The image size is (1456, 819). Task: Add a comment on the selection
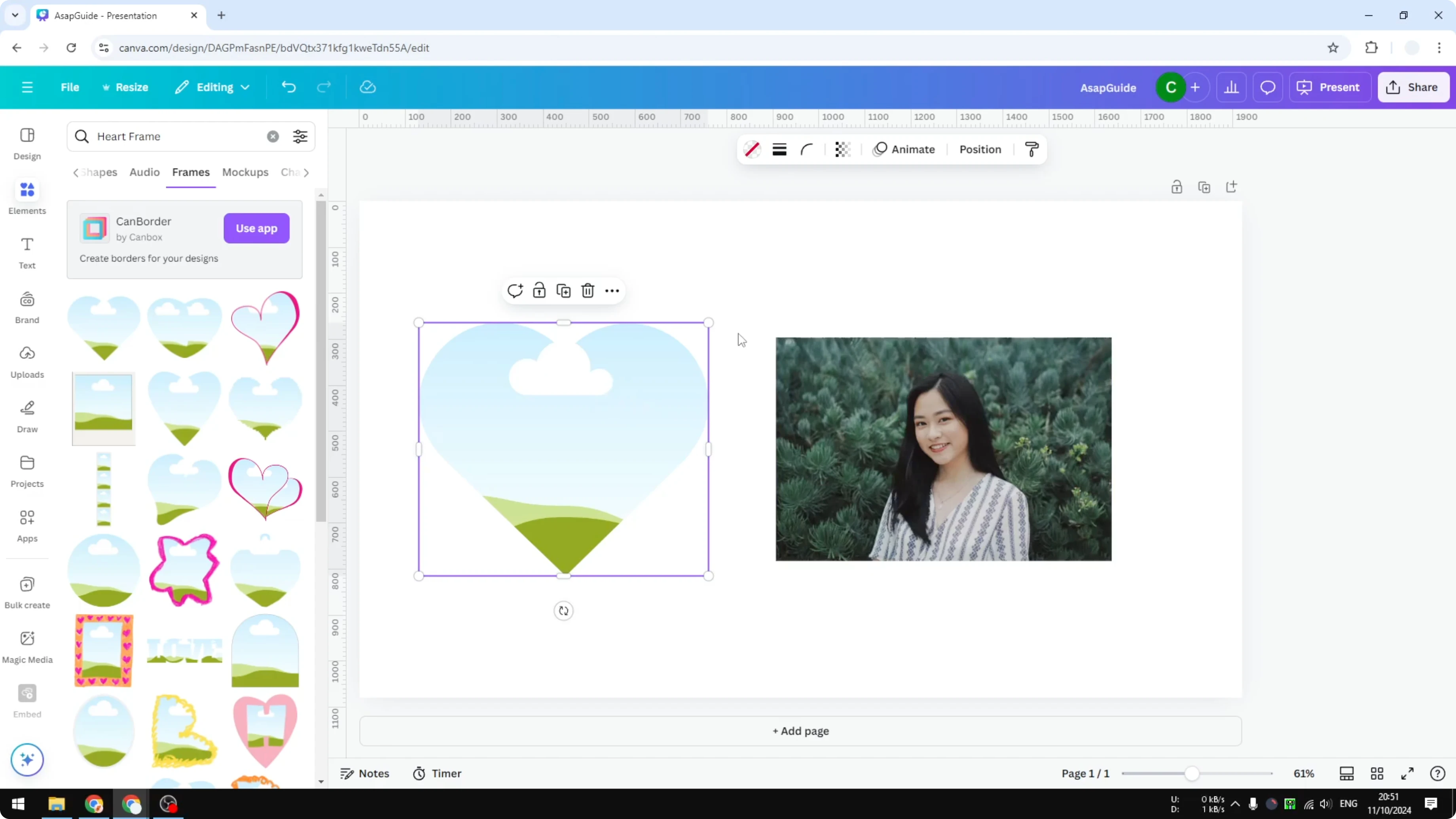point(514,290)
